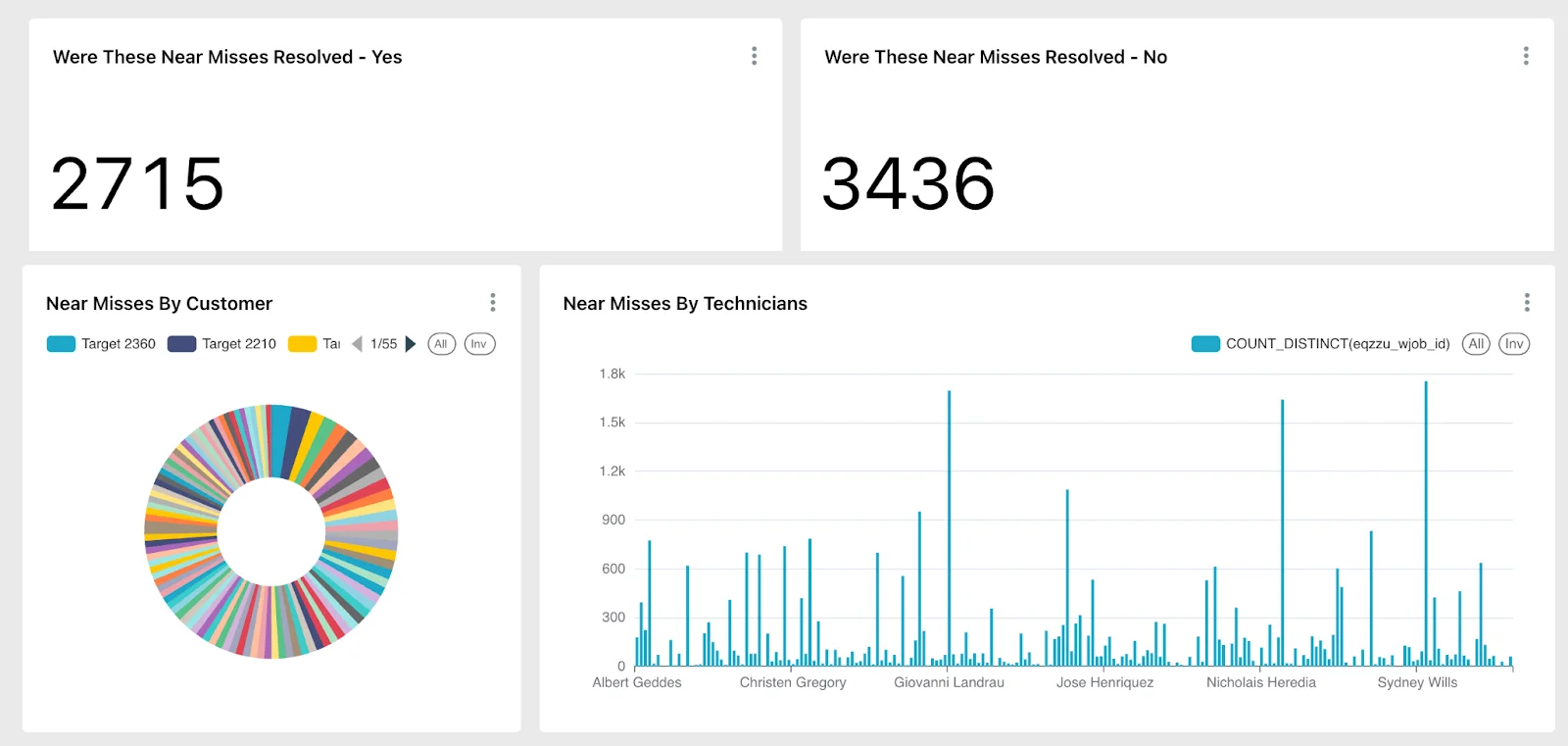
Task: Click the donut chart blue top segment
Action: click(279, 429)
